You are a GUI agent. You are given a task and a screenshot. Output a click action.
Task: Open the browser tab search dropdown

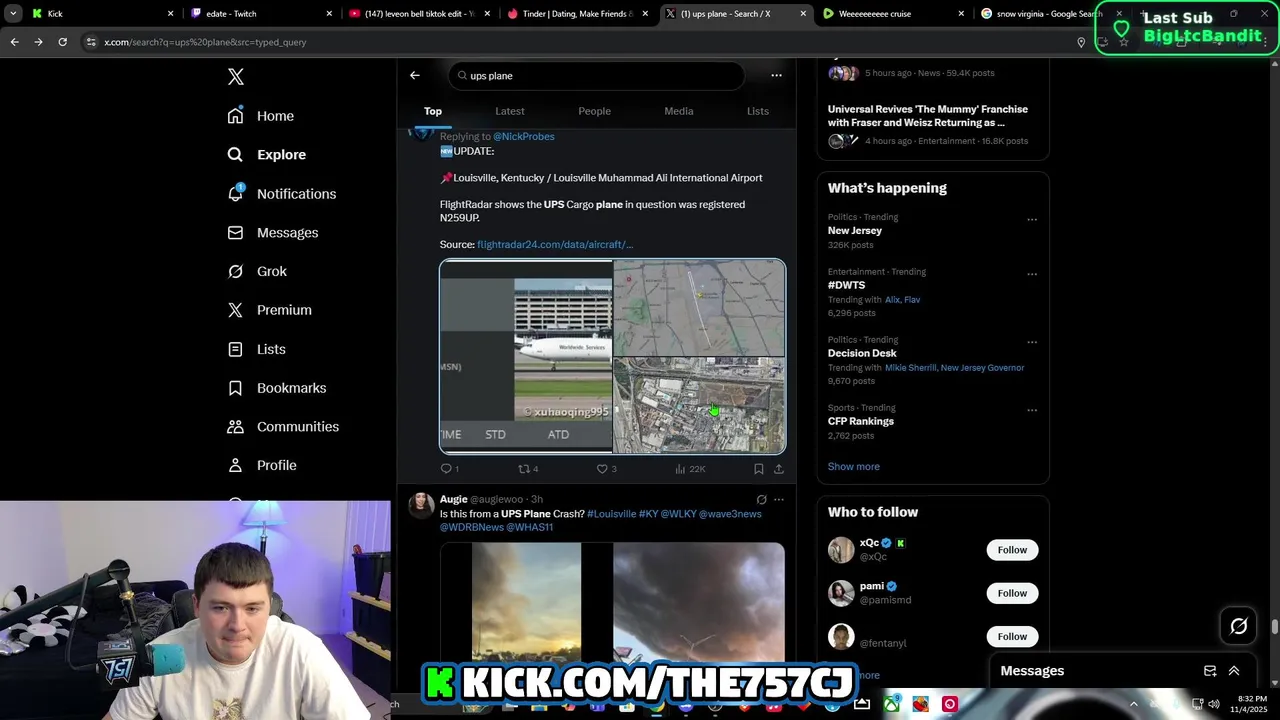click(13, 14)
